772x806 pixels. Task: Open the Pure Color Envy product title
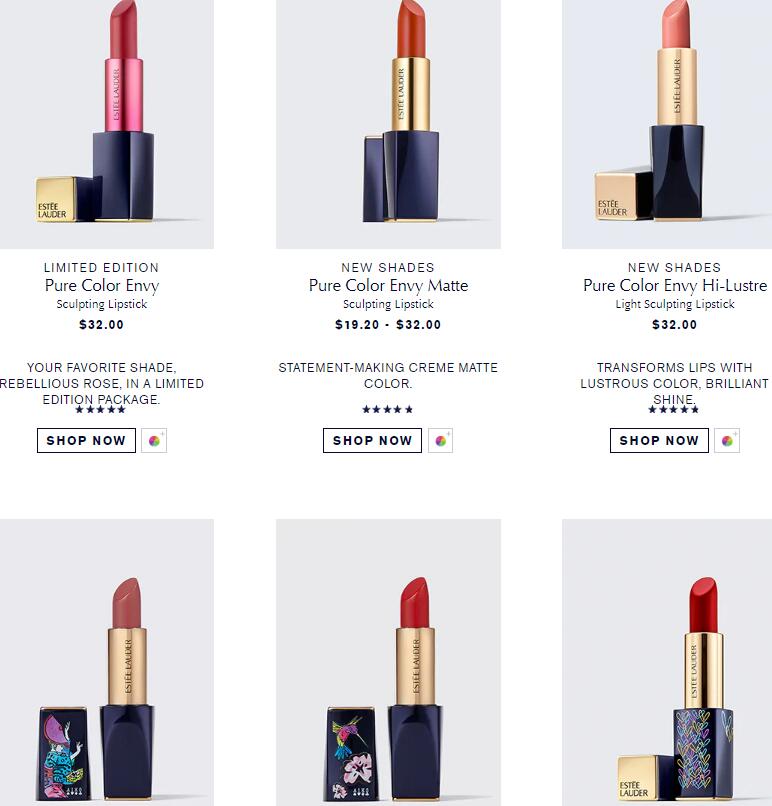click(x=102, y=285)
